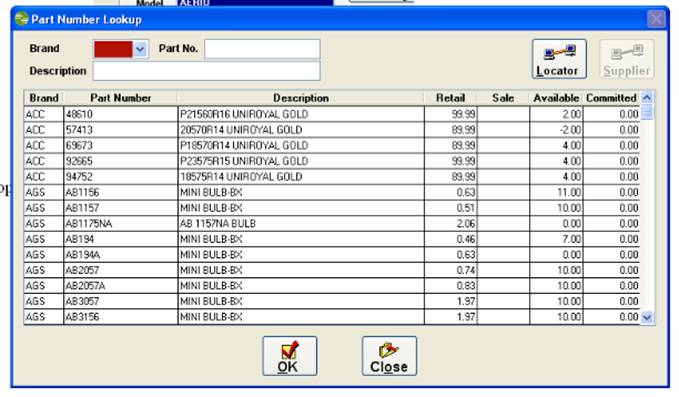The width and height of the screenshot is (679, 397).
Task: Click into the Part No. input field
Action: click(x=262, y=49)
